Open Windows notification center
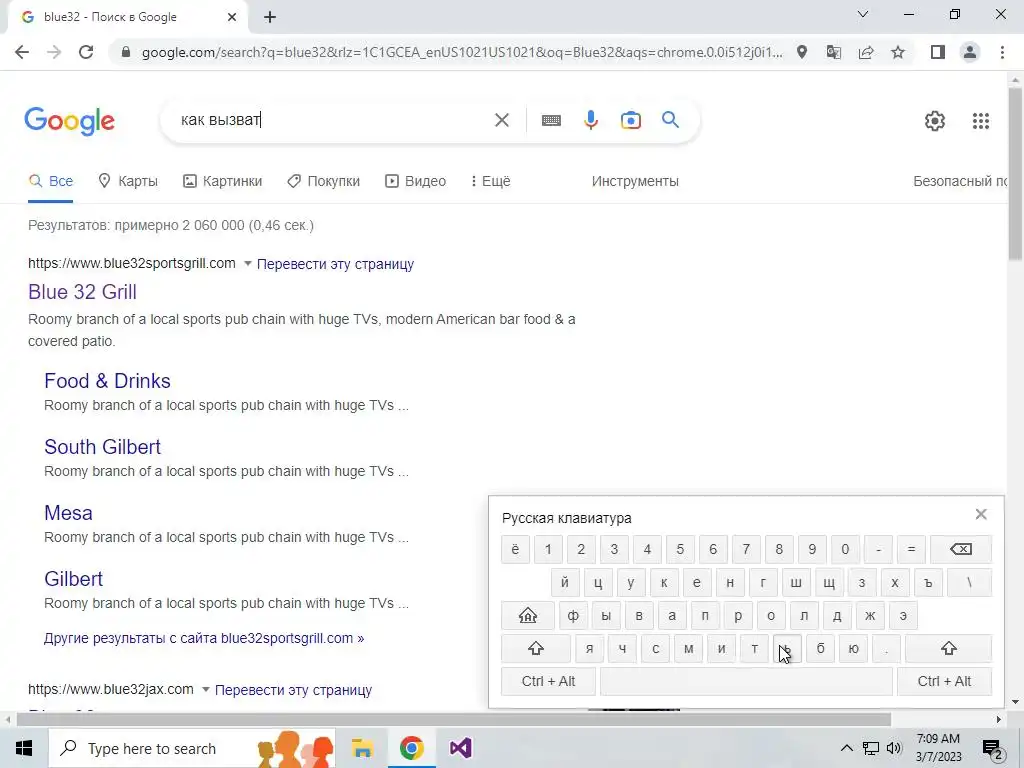 click(x=993, y=749)
